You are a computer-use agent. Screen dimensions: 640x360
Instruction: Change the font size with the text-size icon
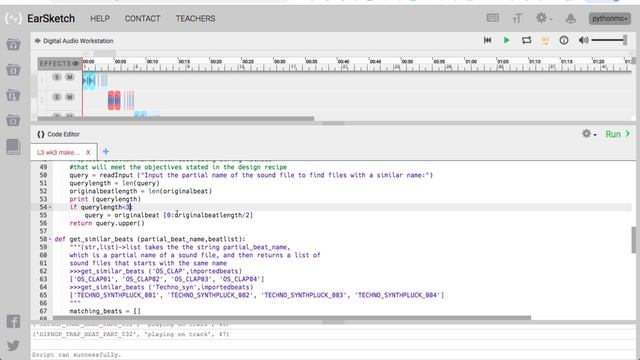point(517,18)
